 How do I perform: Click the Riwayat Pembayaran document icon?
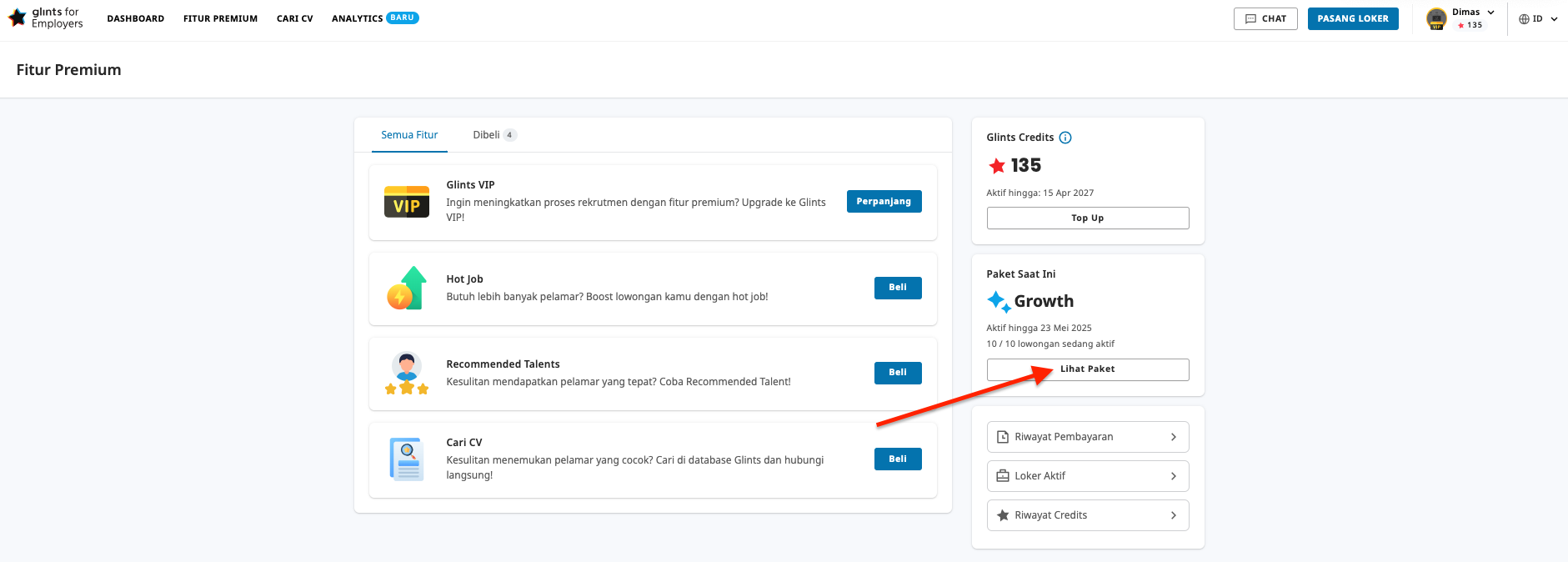pos(1003,437)
